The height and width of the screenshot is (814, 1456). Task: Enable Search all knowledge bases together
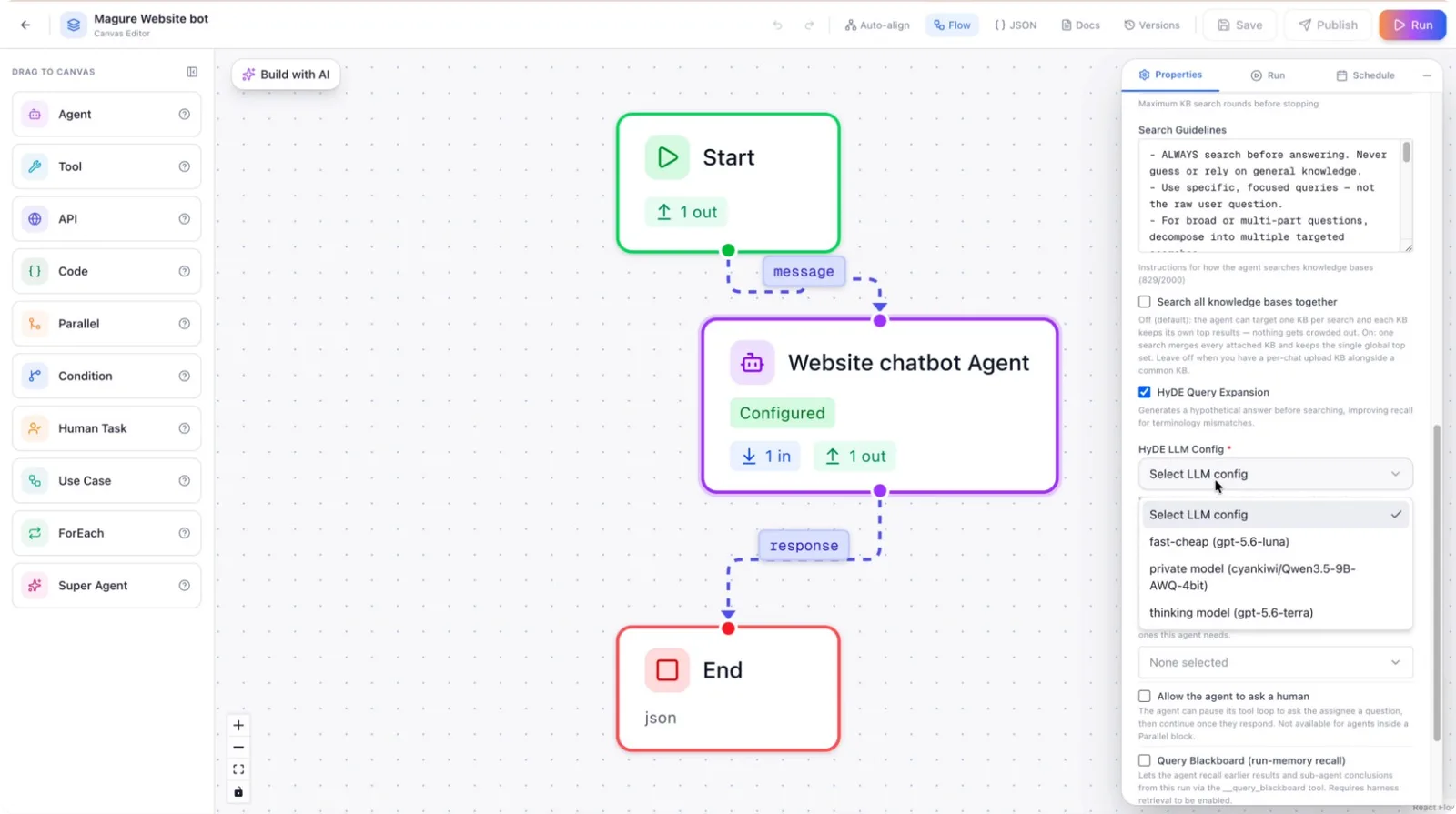1144,302
